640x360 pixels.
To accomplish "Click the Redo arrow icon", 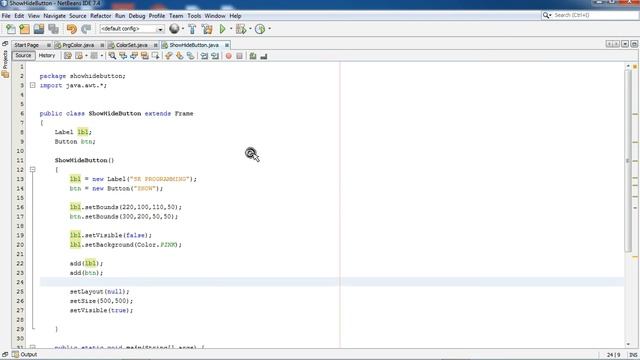I will click(x=86, y=29).
